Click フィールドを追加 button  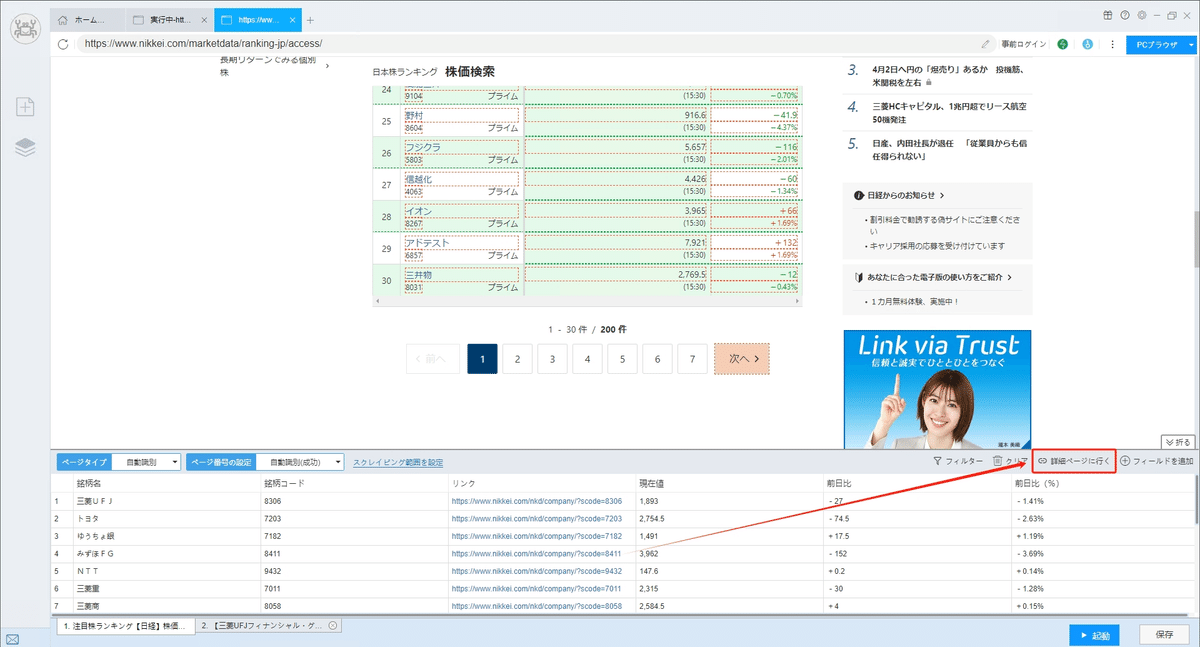pyautogui.click(x=1157, y=462)
